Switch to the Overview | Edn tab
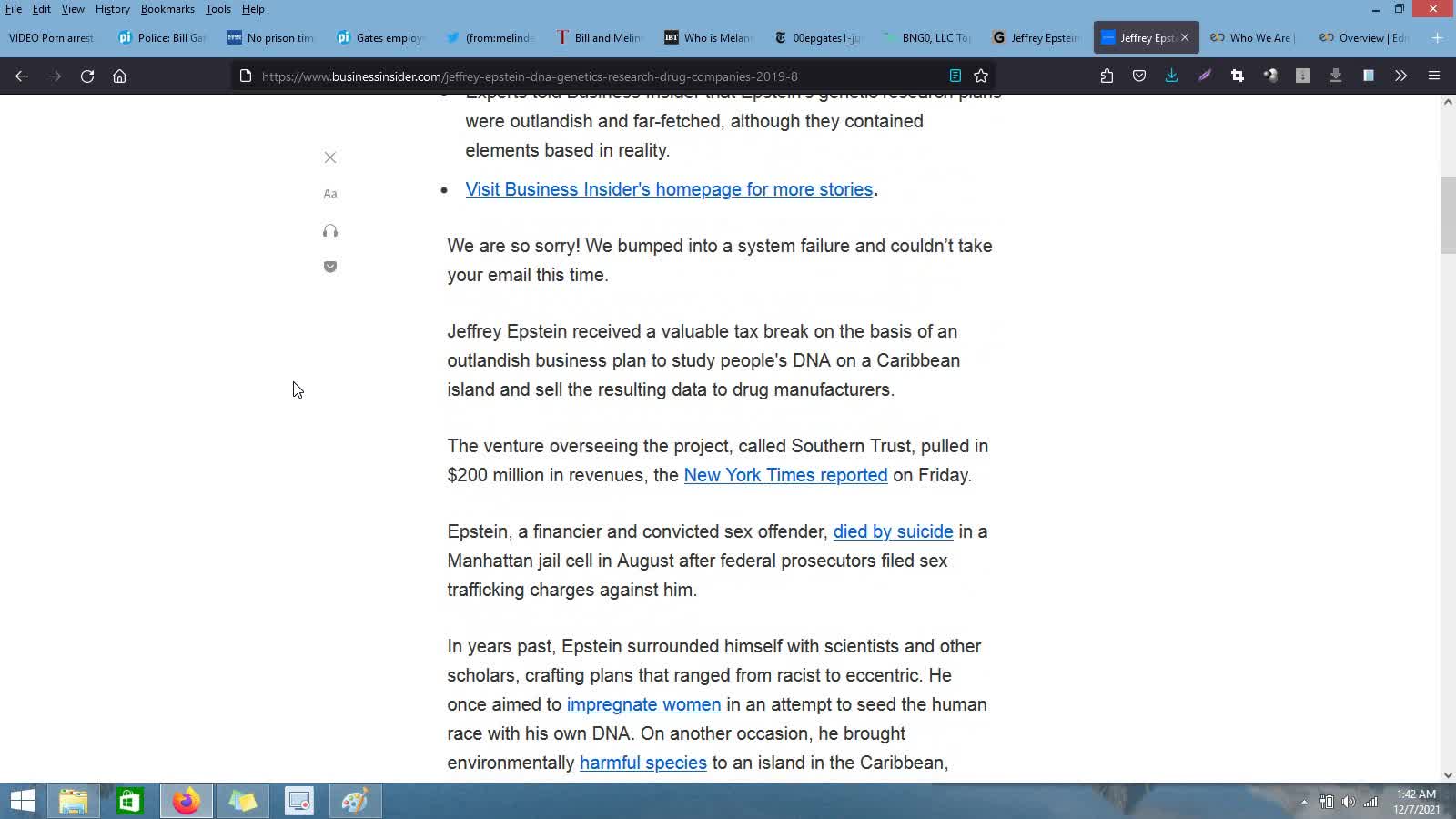This screenshot has width=1456, height=819. (1363, 37)
